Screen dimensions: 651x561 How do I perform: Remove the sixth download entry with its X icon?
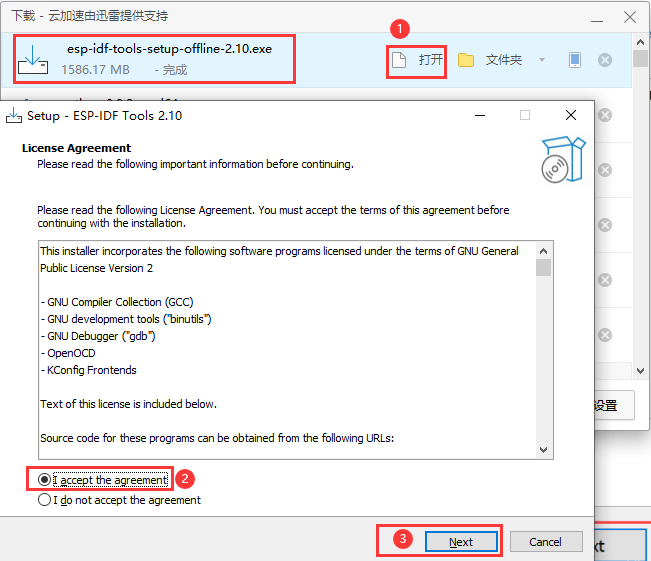click(x=605, y=335)
